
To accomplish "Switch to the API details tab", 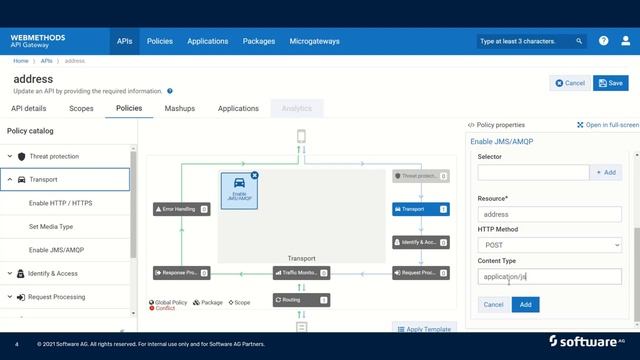I will point(29,109).
